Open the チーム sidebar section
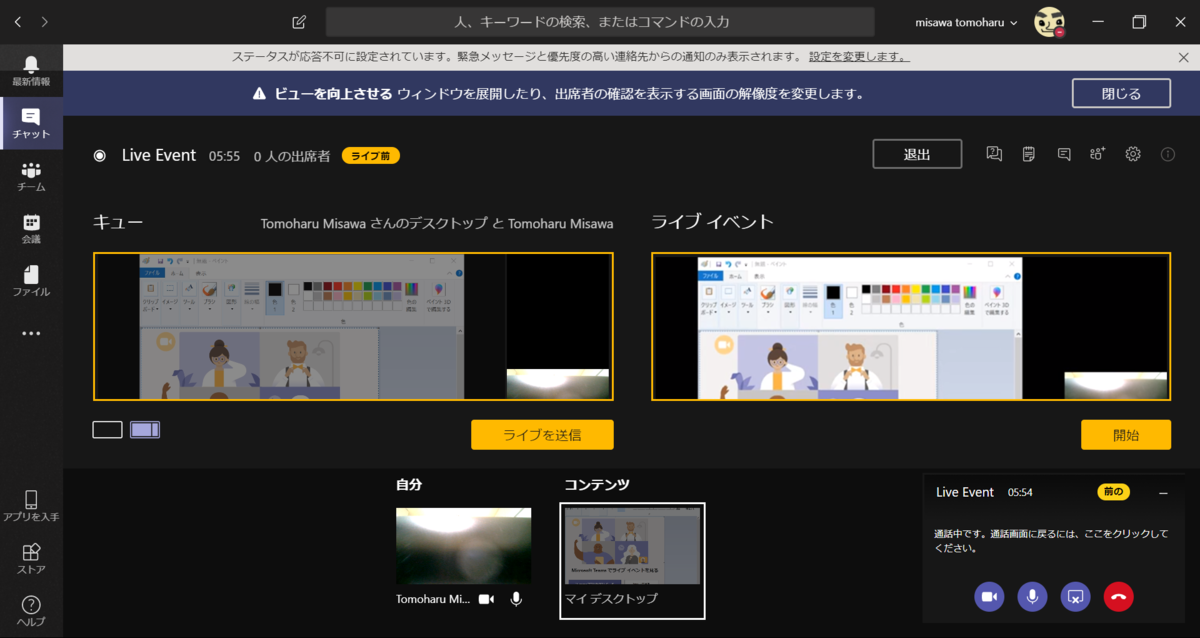This screenshot has width=1200, height=638. 31,176
